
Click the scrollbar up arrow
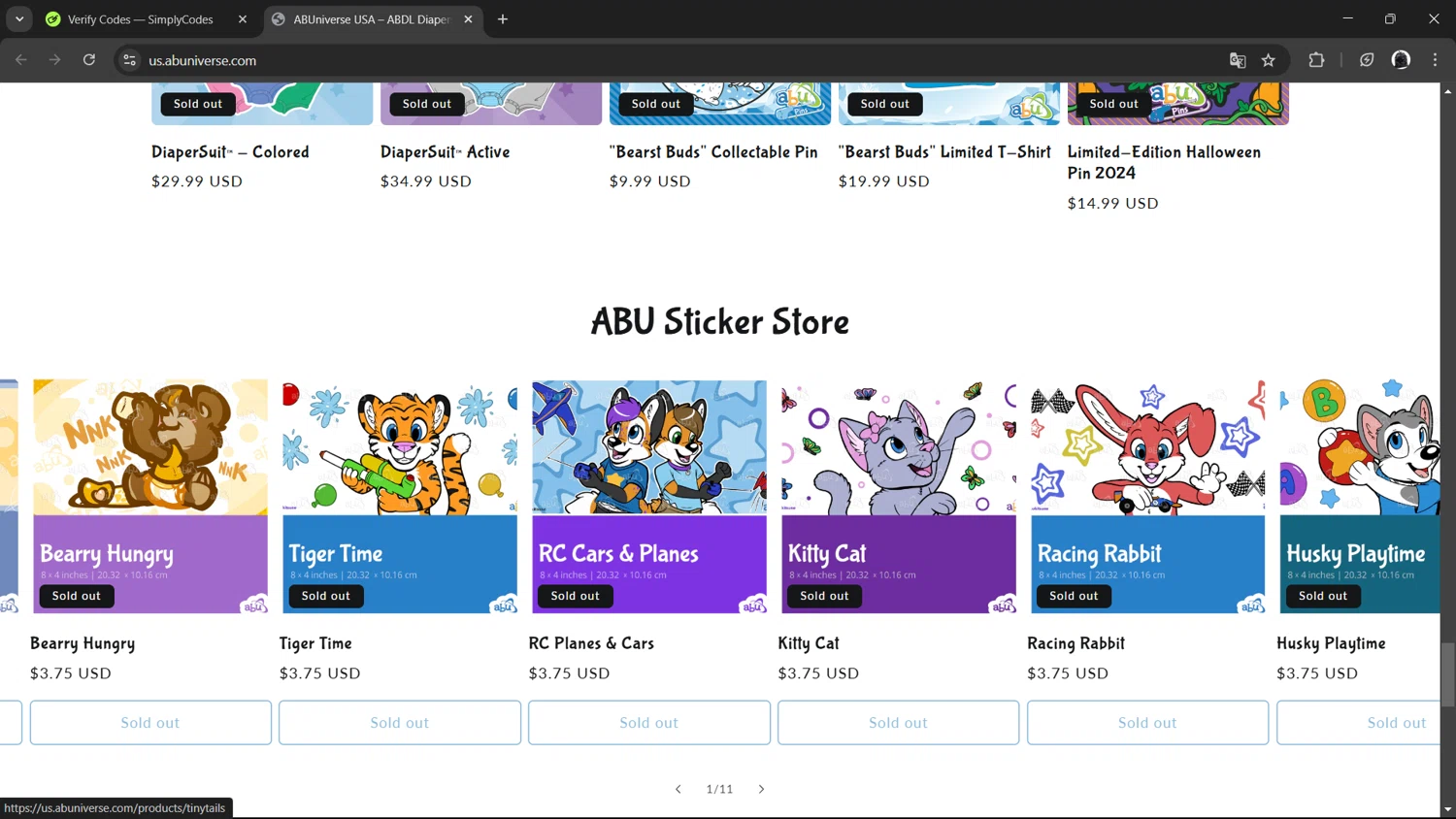1448,91
